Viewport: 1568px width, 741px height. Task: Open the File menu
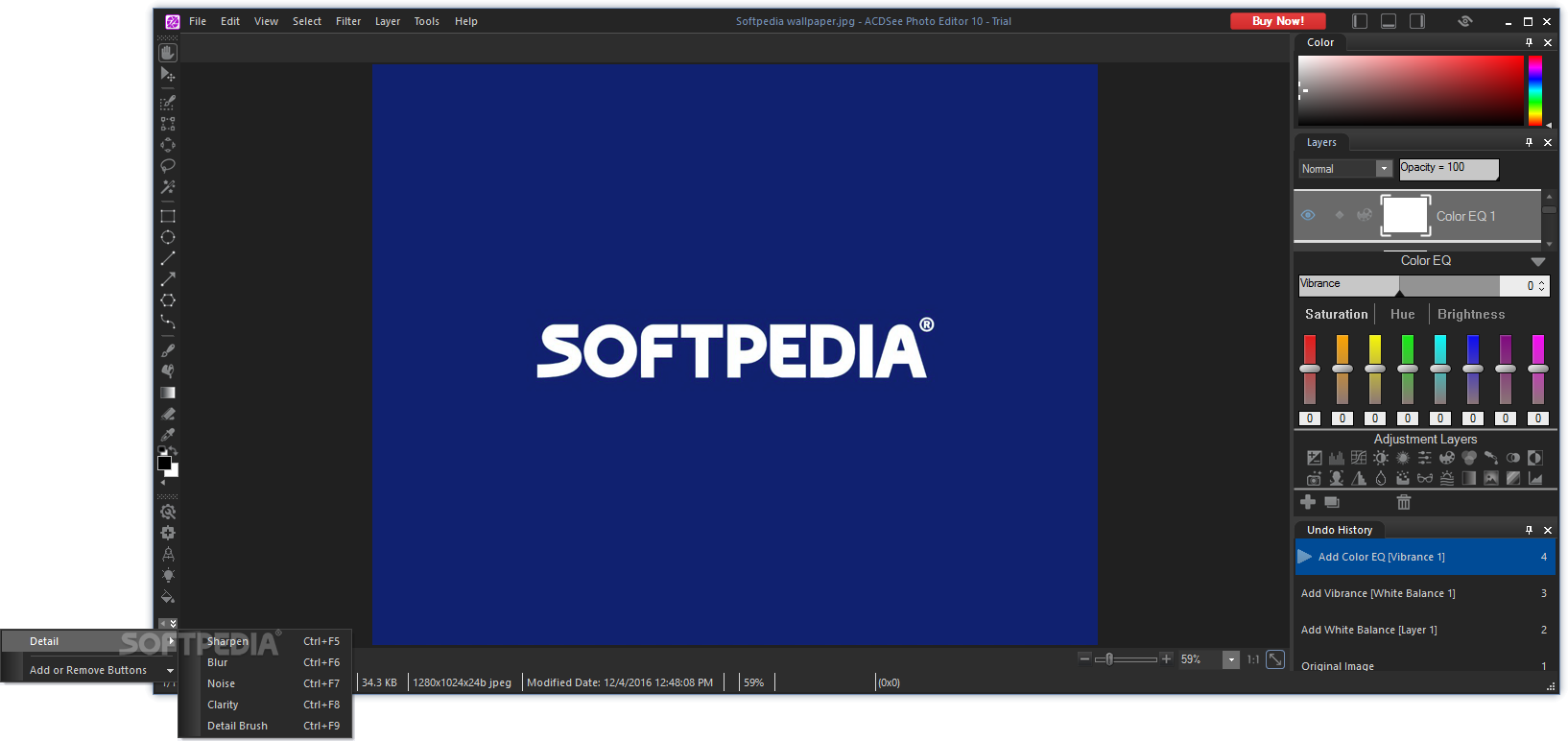point(198,21)
